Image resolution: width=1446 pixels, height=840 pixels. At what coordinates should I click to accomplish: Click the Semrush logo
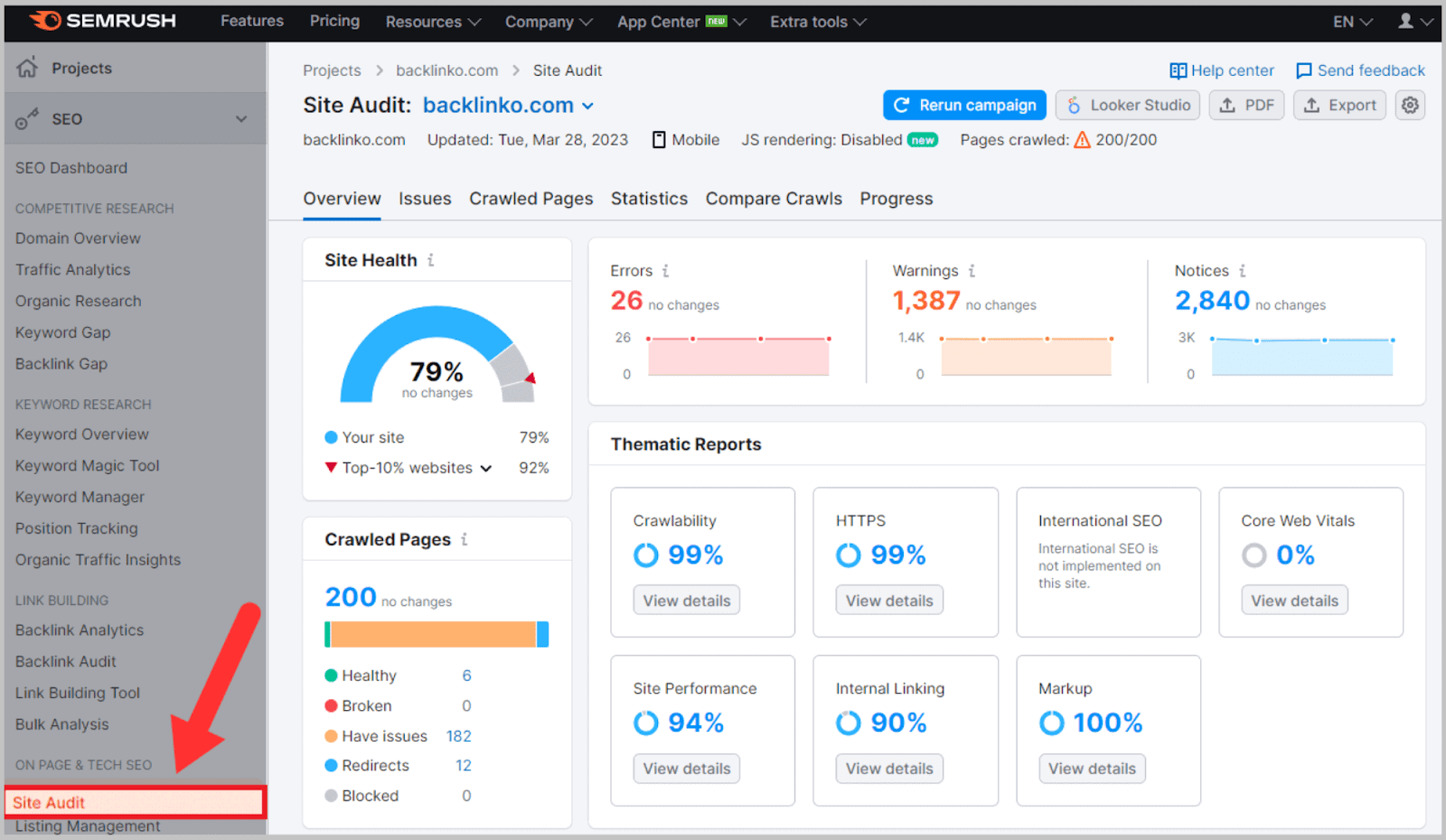102,21
